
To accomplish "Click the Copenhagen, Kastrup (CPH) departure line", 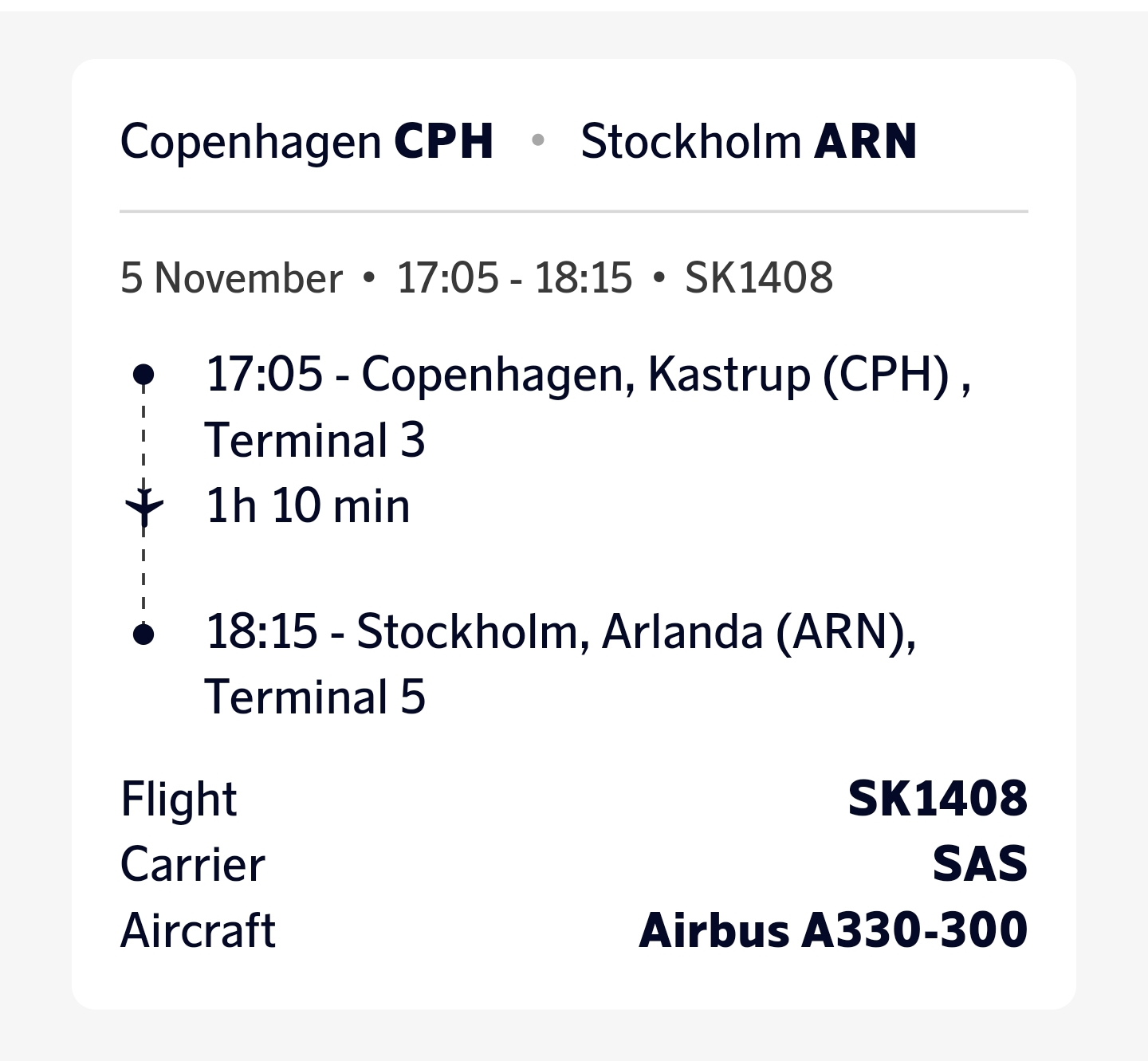I will (x=588, y=374).
